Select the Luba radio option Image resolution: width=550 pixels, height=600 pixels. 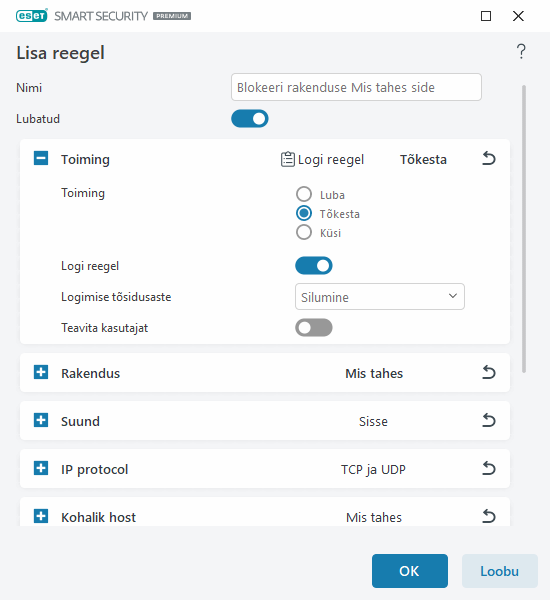[x=304, y=194]
